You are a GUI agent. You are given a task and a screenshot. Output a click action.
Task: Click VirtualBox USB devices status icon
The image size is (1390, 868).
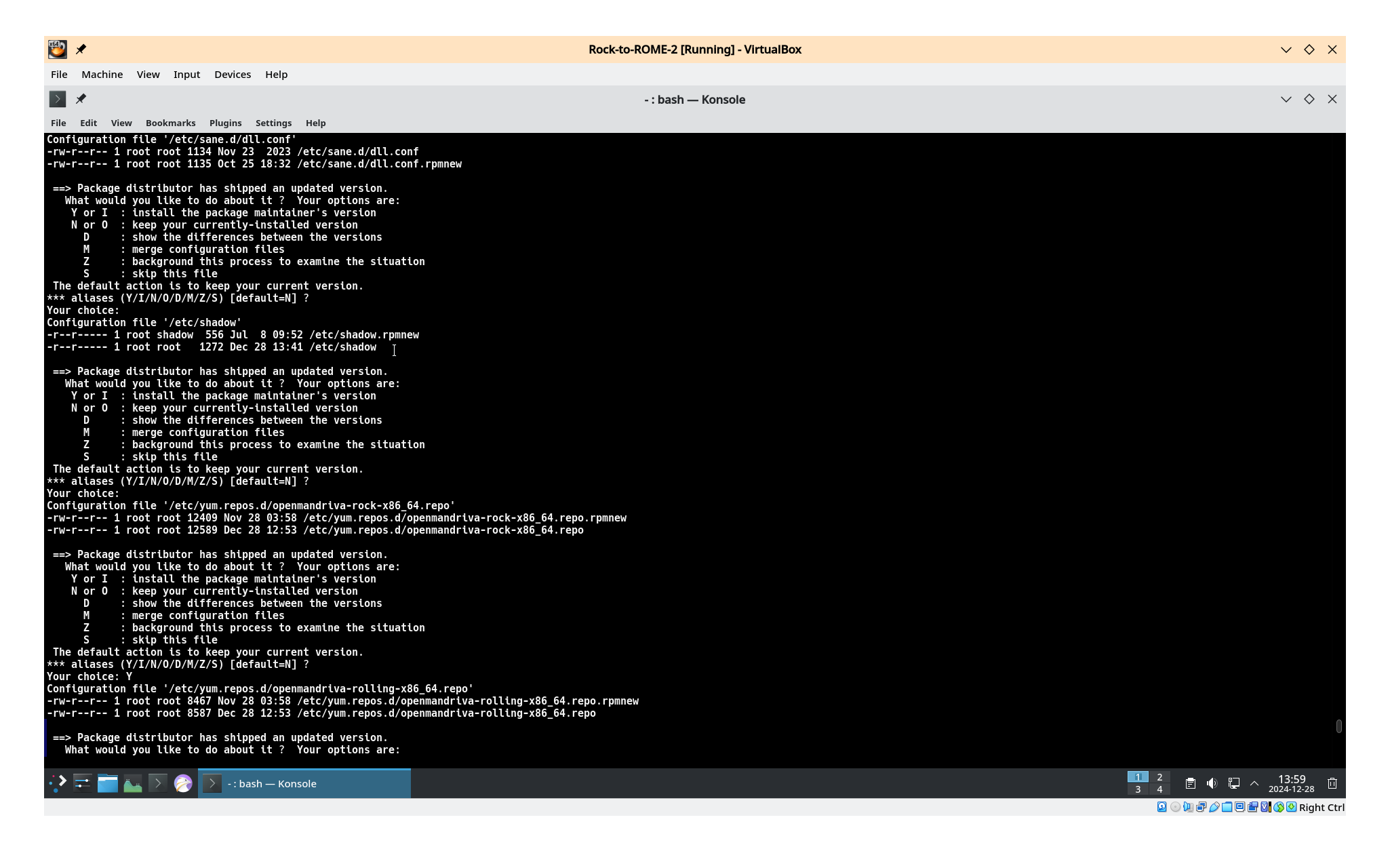1214,807
